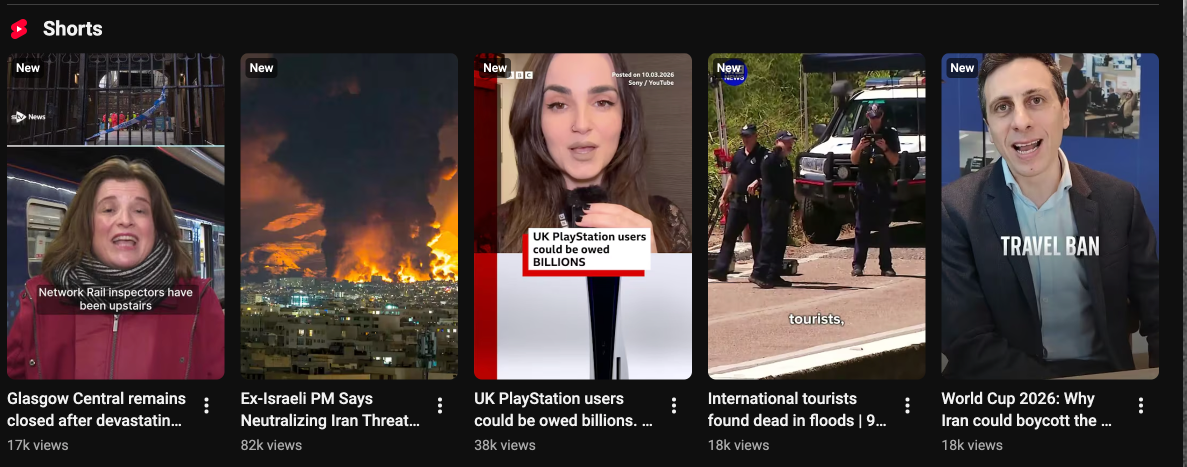The image size is (1187, 467).
Task: Click the New badge on burning city short
Action: pyautogui.click(x=261, y=67)
